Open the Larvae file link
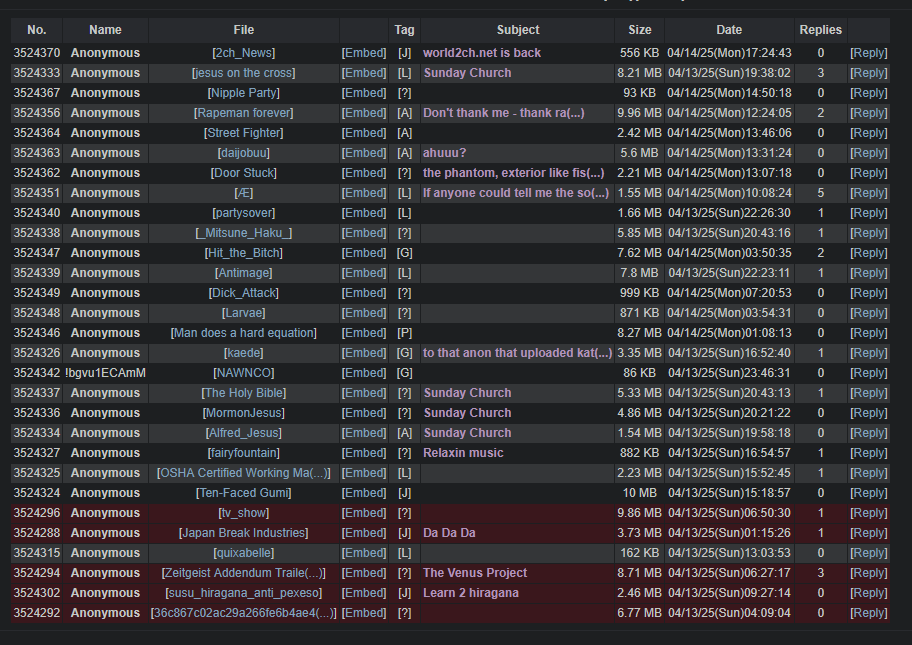 [x=244, y=313]
